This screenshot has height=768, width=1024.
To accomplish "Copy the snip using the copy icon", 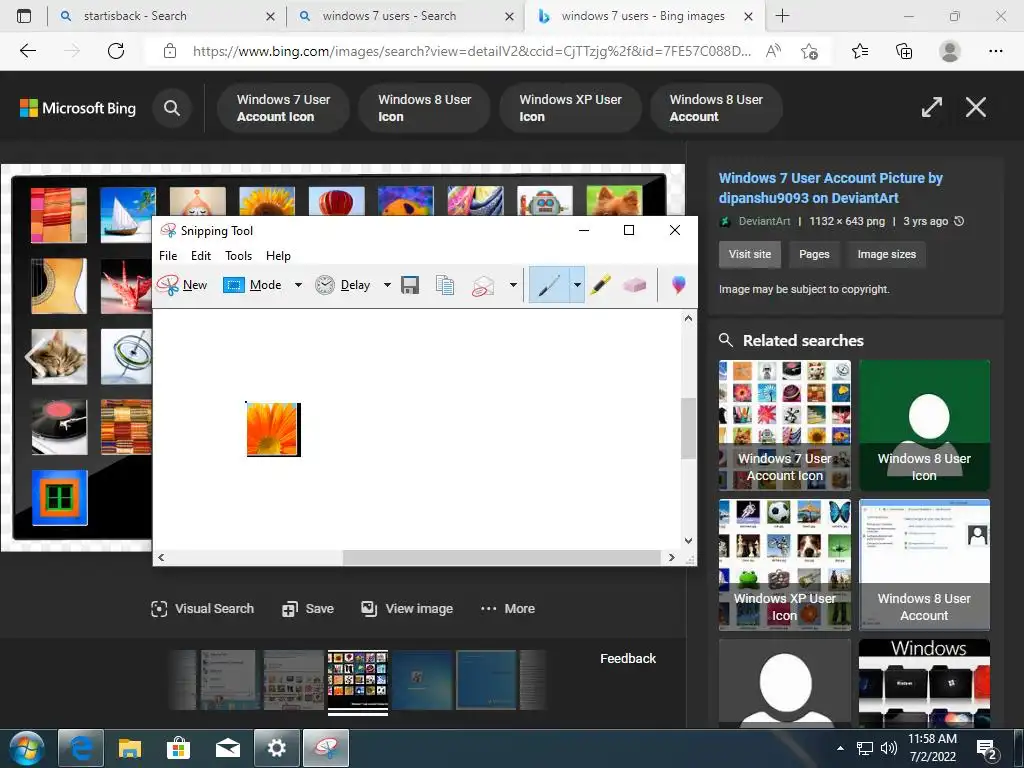I will pos(445,285).
